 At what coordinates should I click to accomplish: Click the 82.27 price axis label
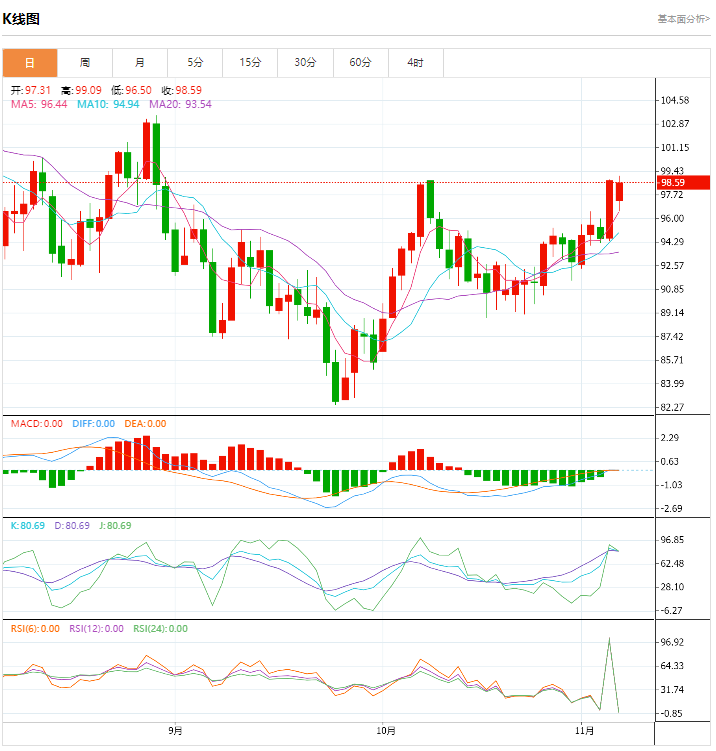[672, 407]
